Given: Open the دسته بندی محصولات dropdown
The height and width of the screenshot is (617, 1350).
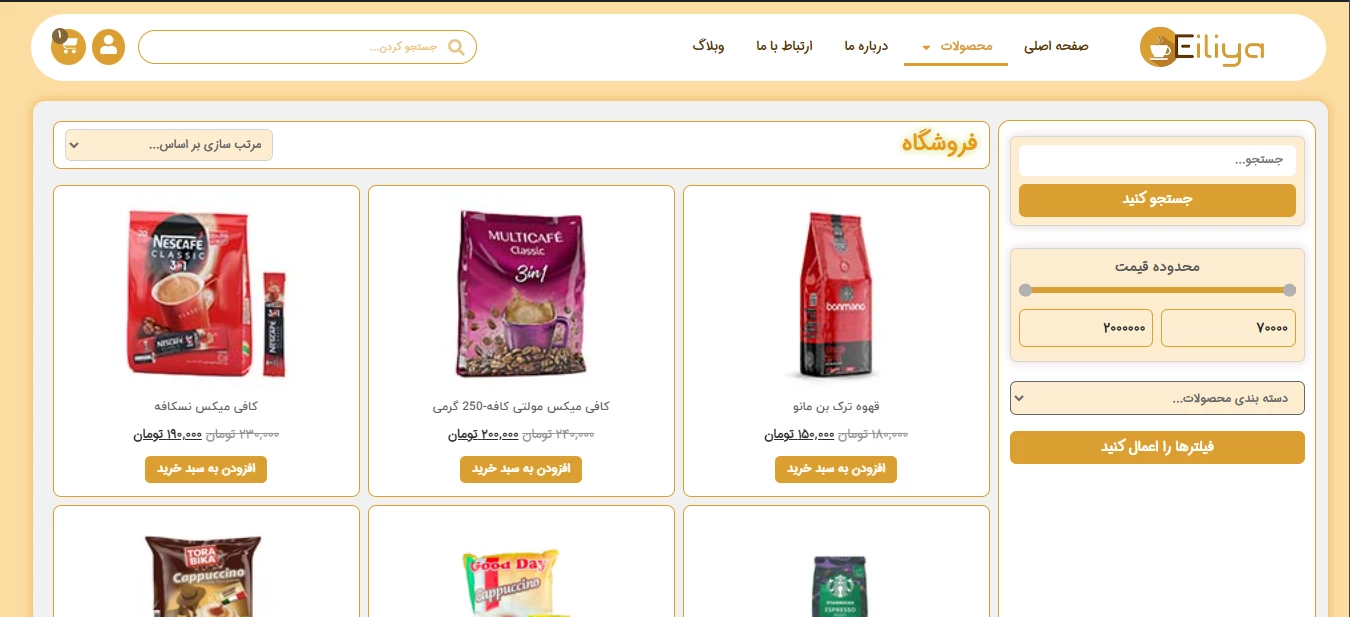Looking at the screenshot, I should (x=1157, y=398).
